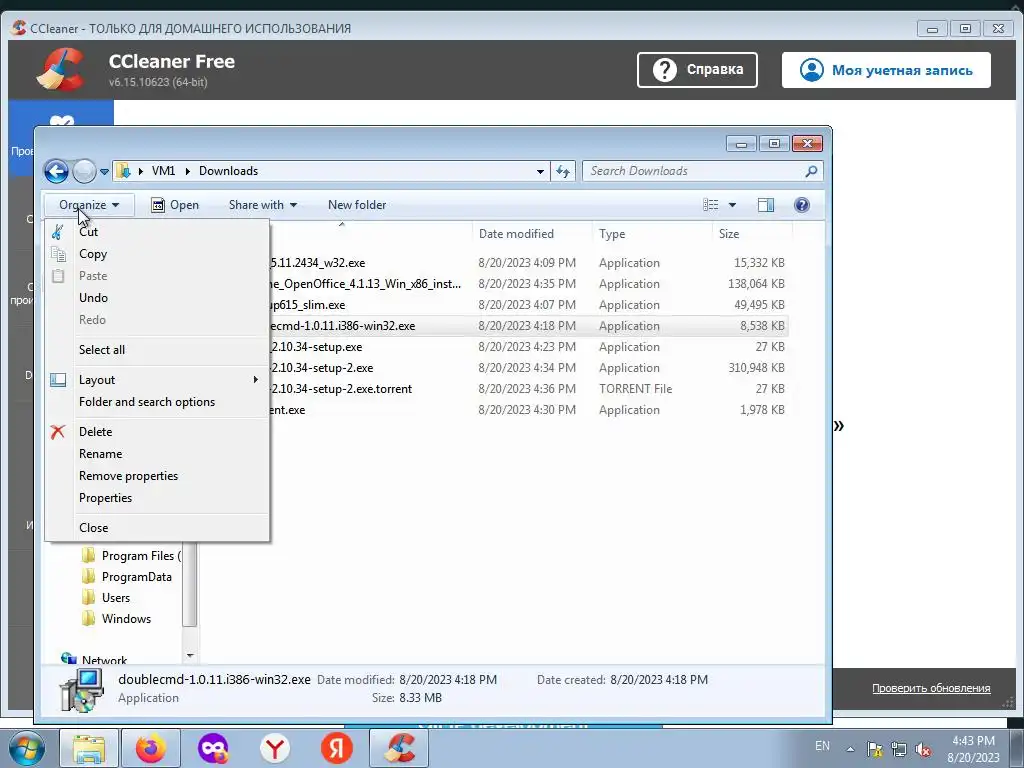Choose Undo from Organize menu
1024x768 pixels.
coord(157,298)
